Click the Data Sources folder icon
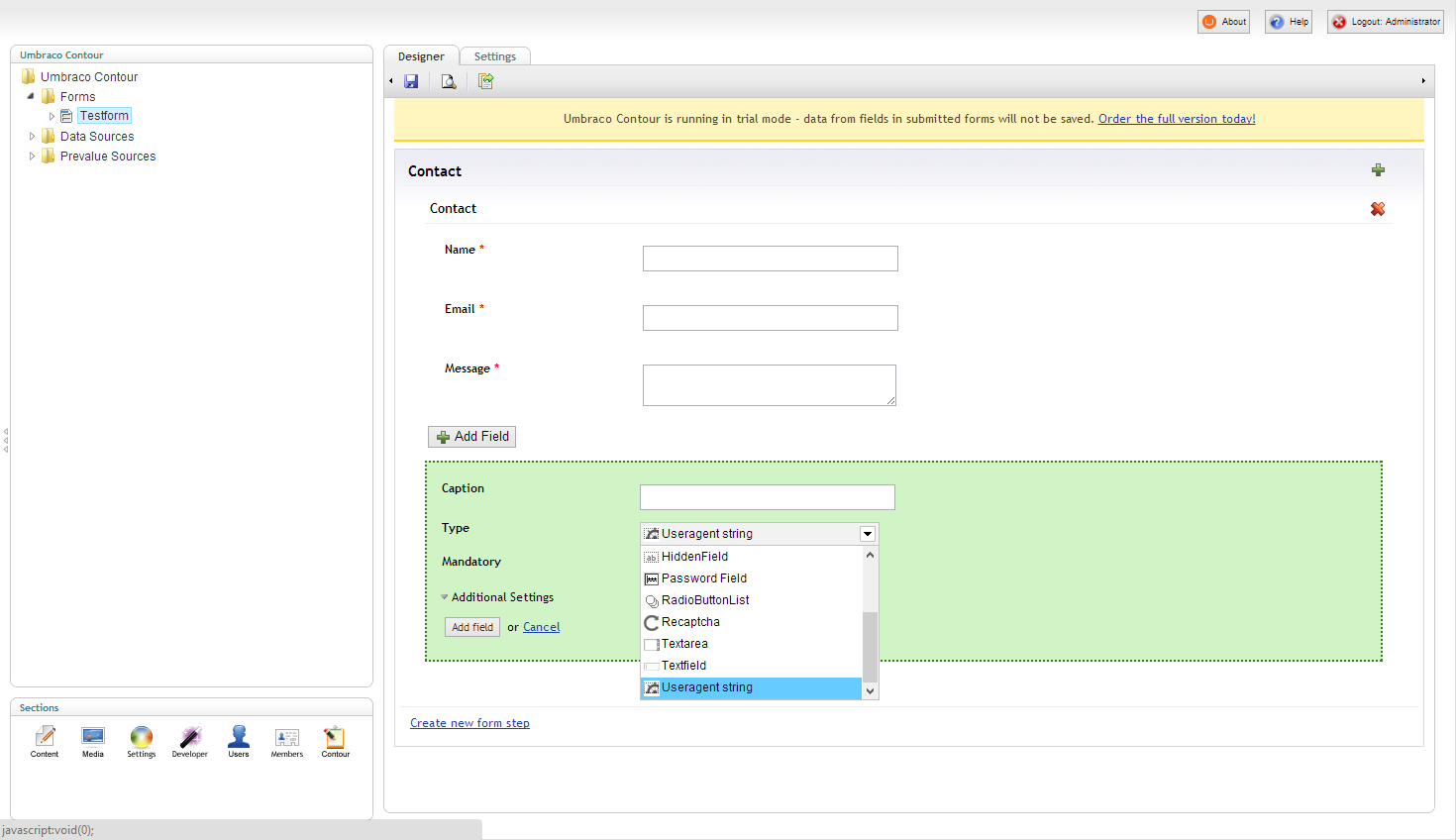1456x840 pixels. (49, 136)
